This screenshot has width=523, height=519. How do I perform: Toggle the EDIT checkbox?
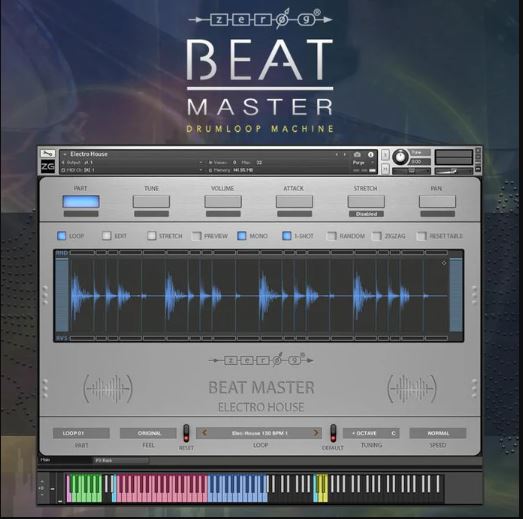point(106,235)
